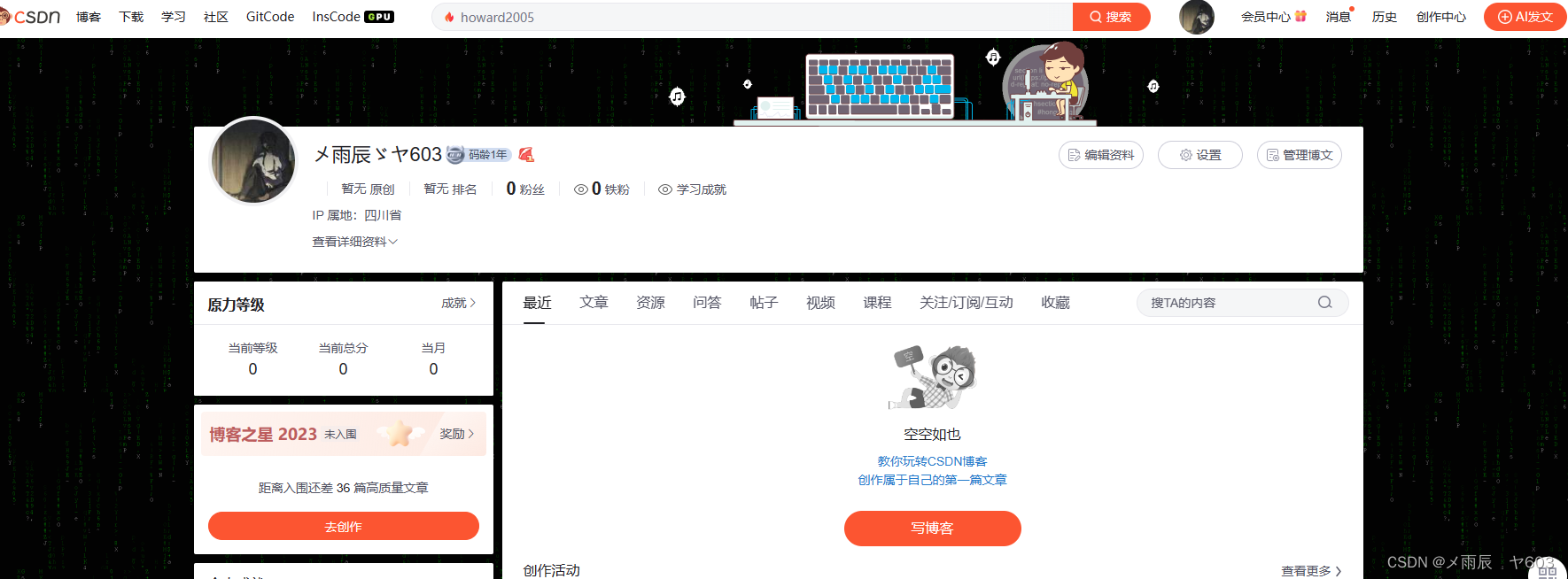Click the AI发文 button

pyautogui.click(x=1525, y=17)
